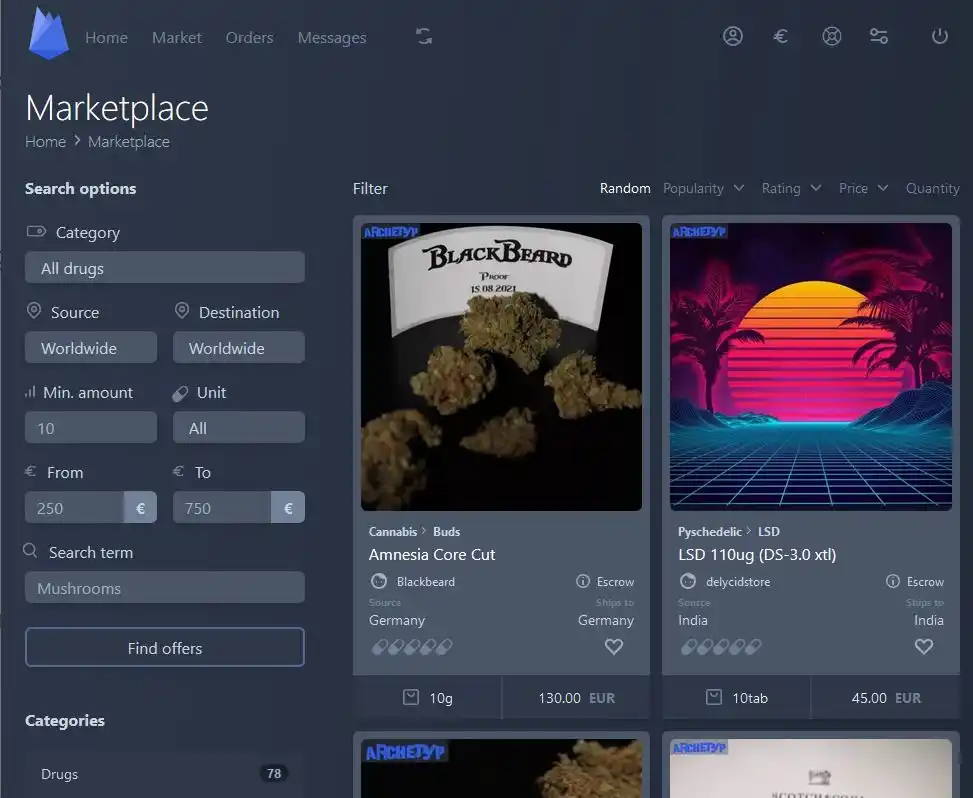Click the euro currency icon in header
Screen dimensions: 973x798
pyautogui.click(x=781, y=36)
